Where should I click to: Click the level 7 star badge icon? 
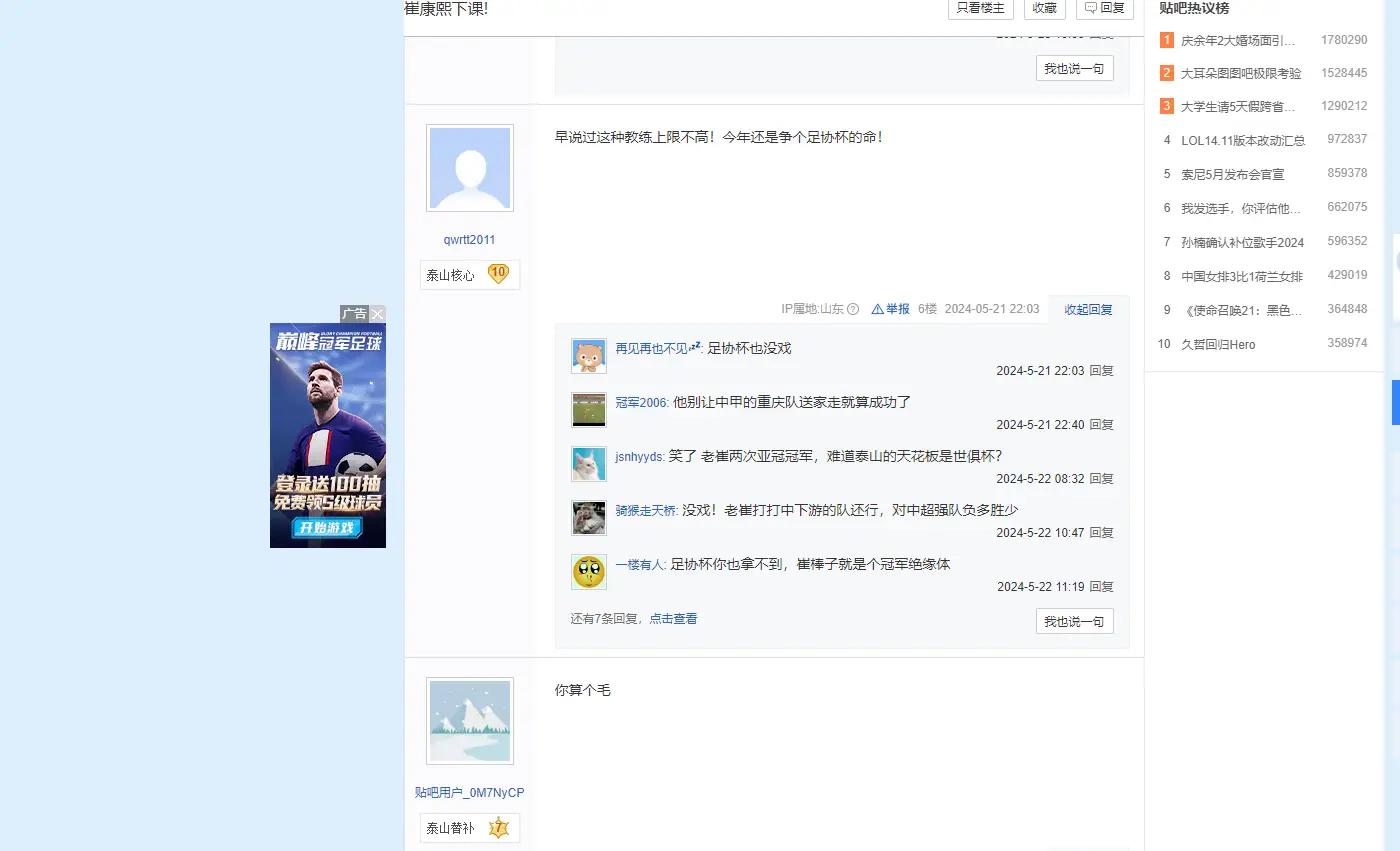(x=498, y=828)
